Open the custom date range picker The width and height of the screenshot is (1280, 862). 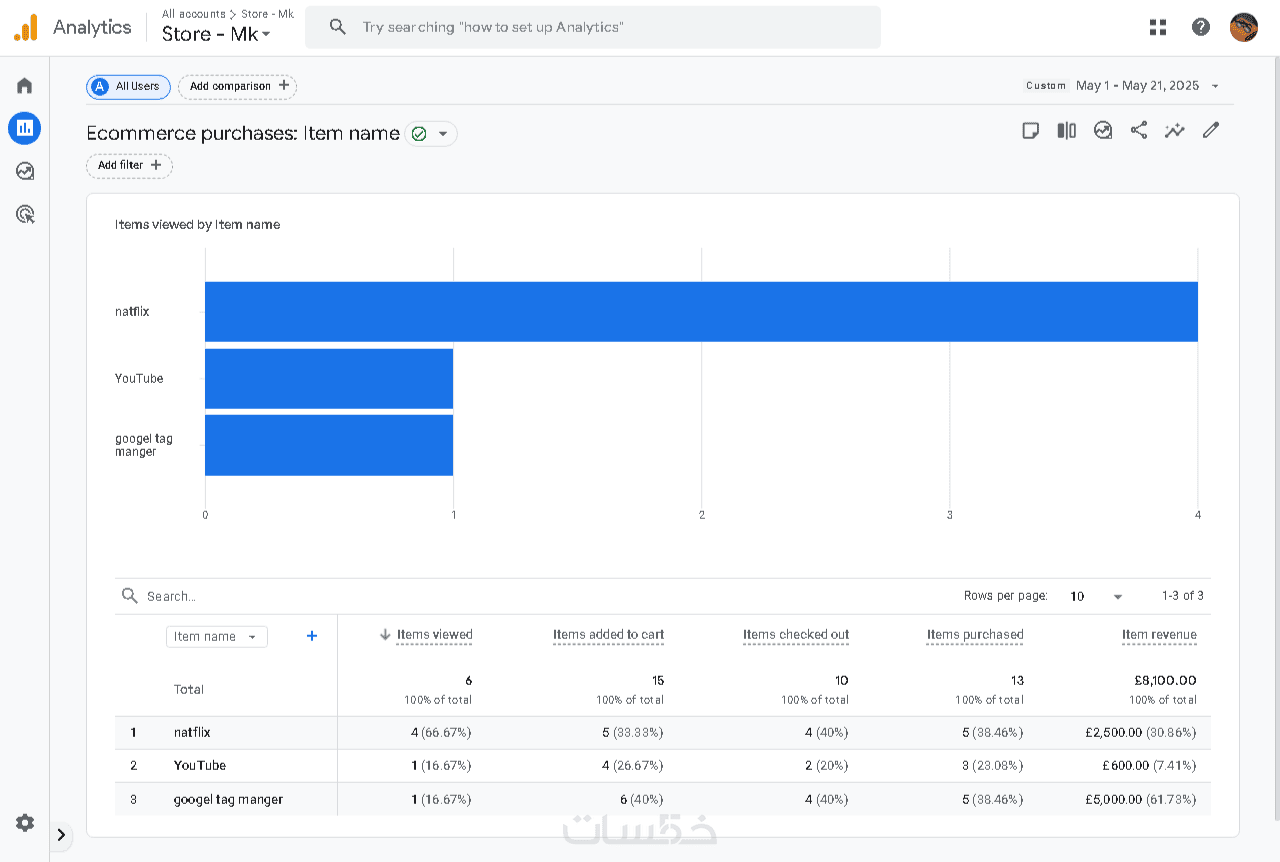(1123, 86)
